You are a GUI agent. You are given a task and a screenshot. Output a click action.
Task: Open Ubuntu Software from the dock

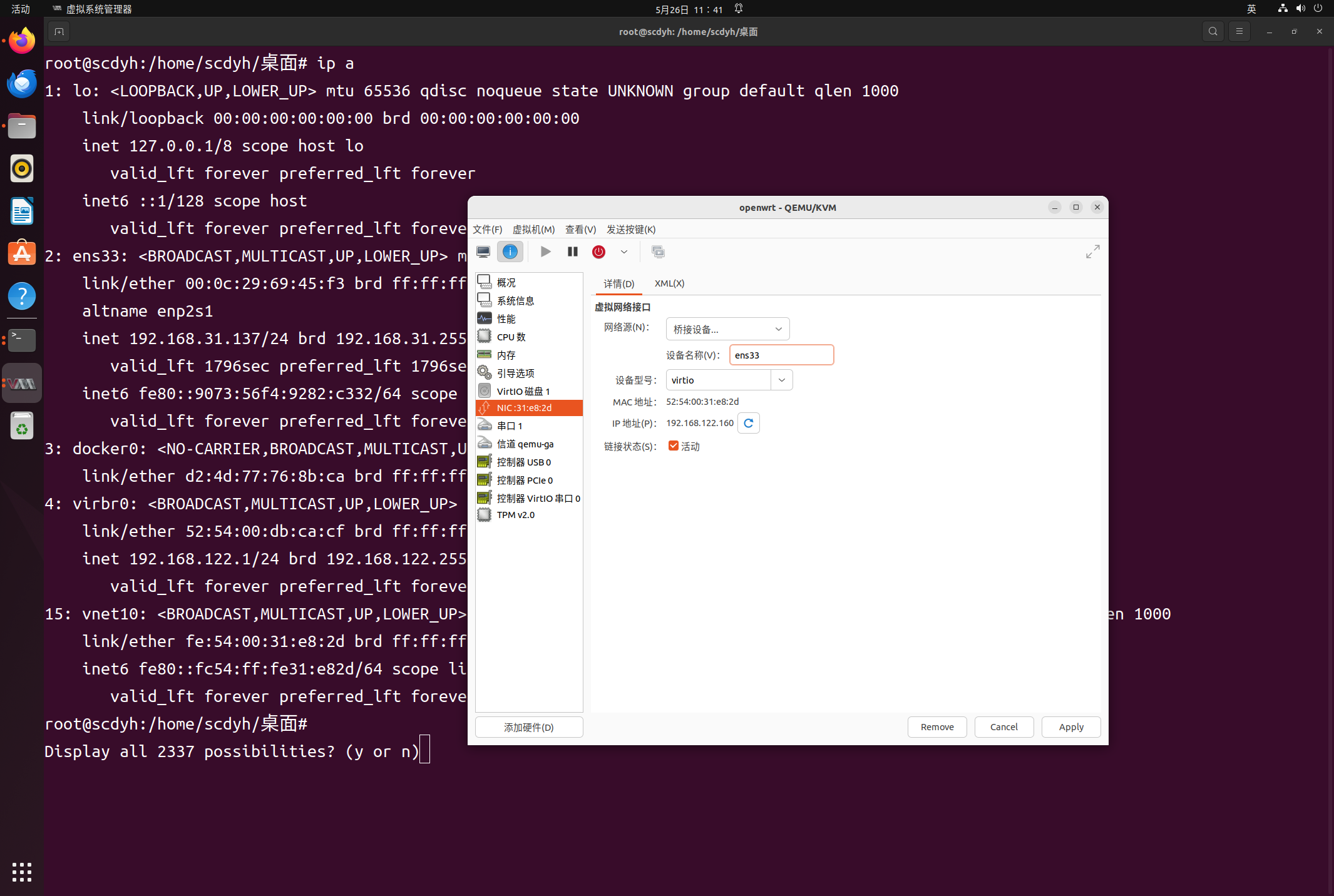pos(22,253)
